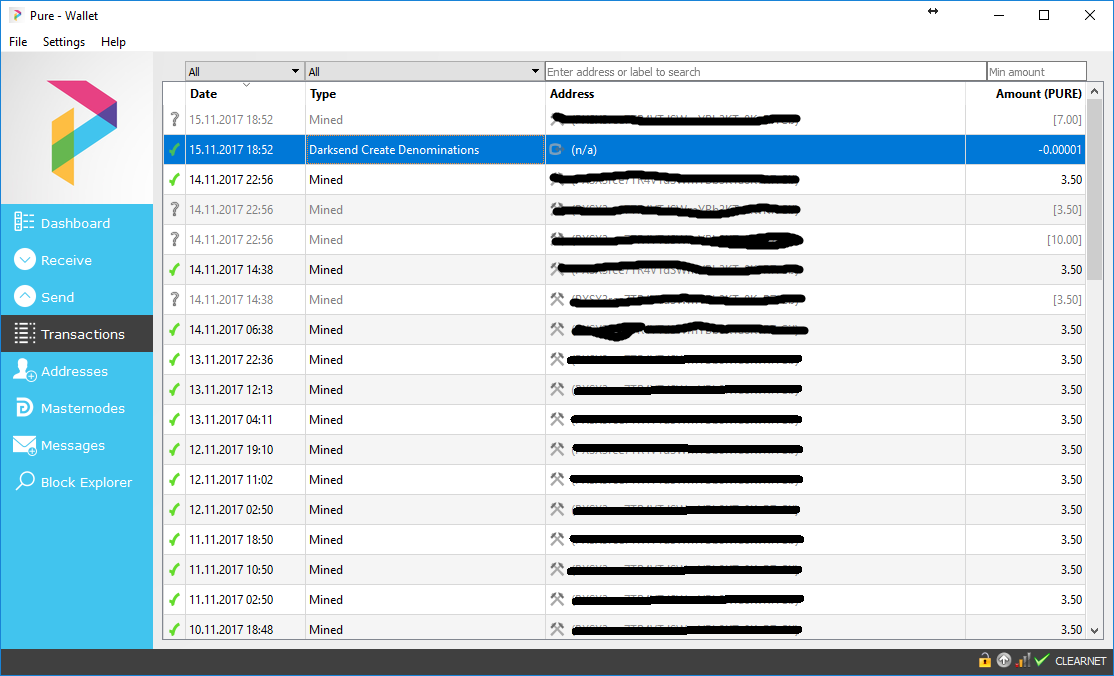Viewport: 1114px width, 676px height.
Task: Open the Send page icon
Action: (25, 296)
